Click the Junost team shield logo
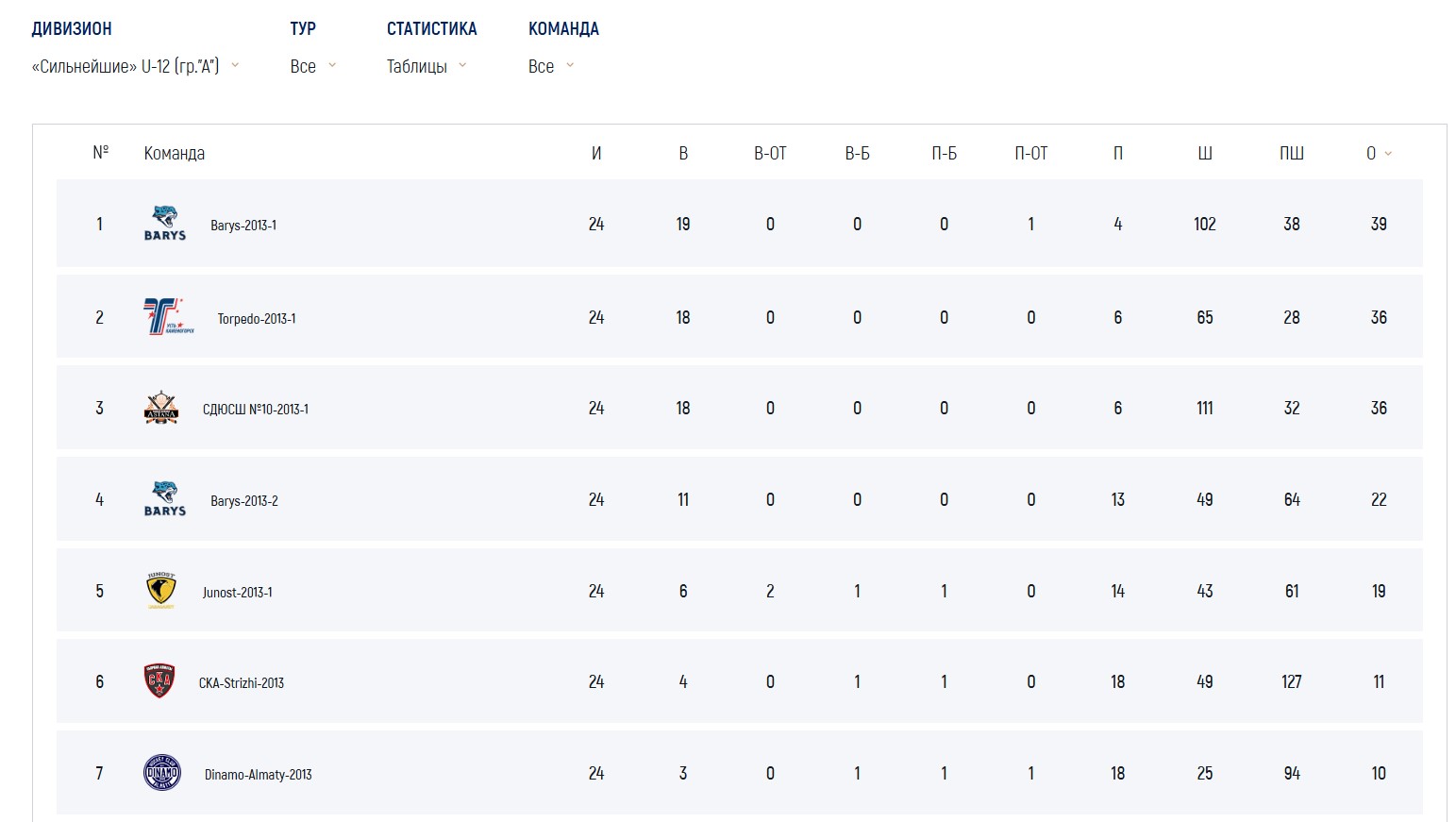The height and width of the screenshot is (822, 1456). [161, 591]
